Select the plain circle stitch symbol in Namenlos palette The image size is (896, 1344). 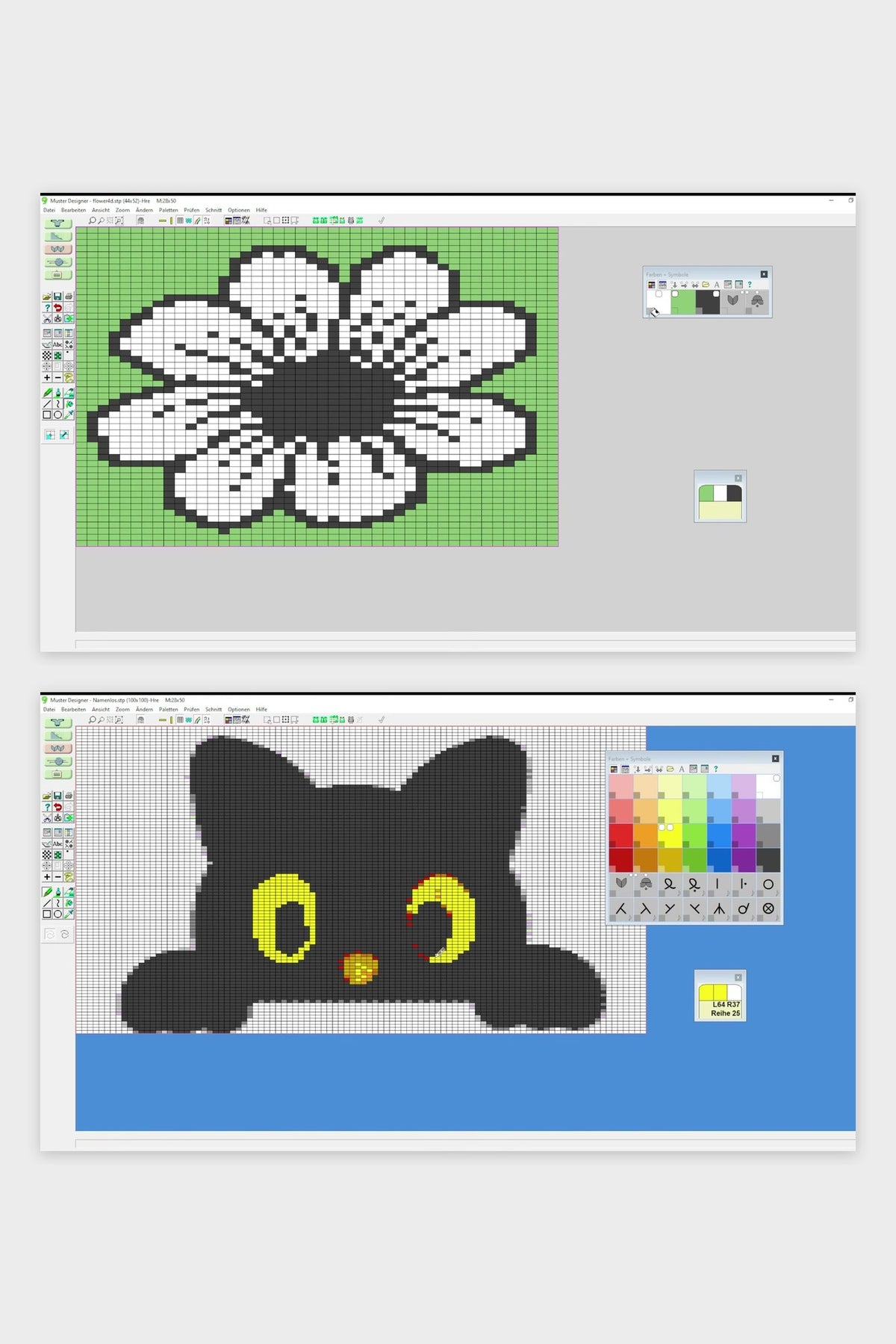[768, 885]
